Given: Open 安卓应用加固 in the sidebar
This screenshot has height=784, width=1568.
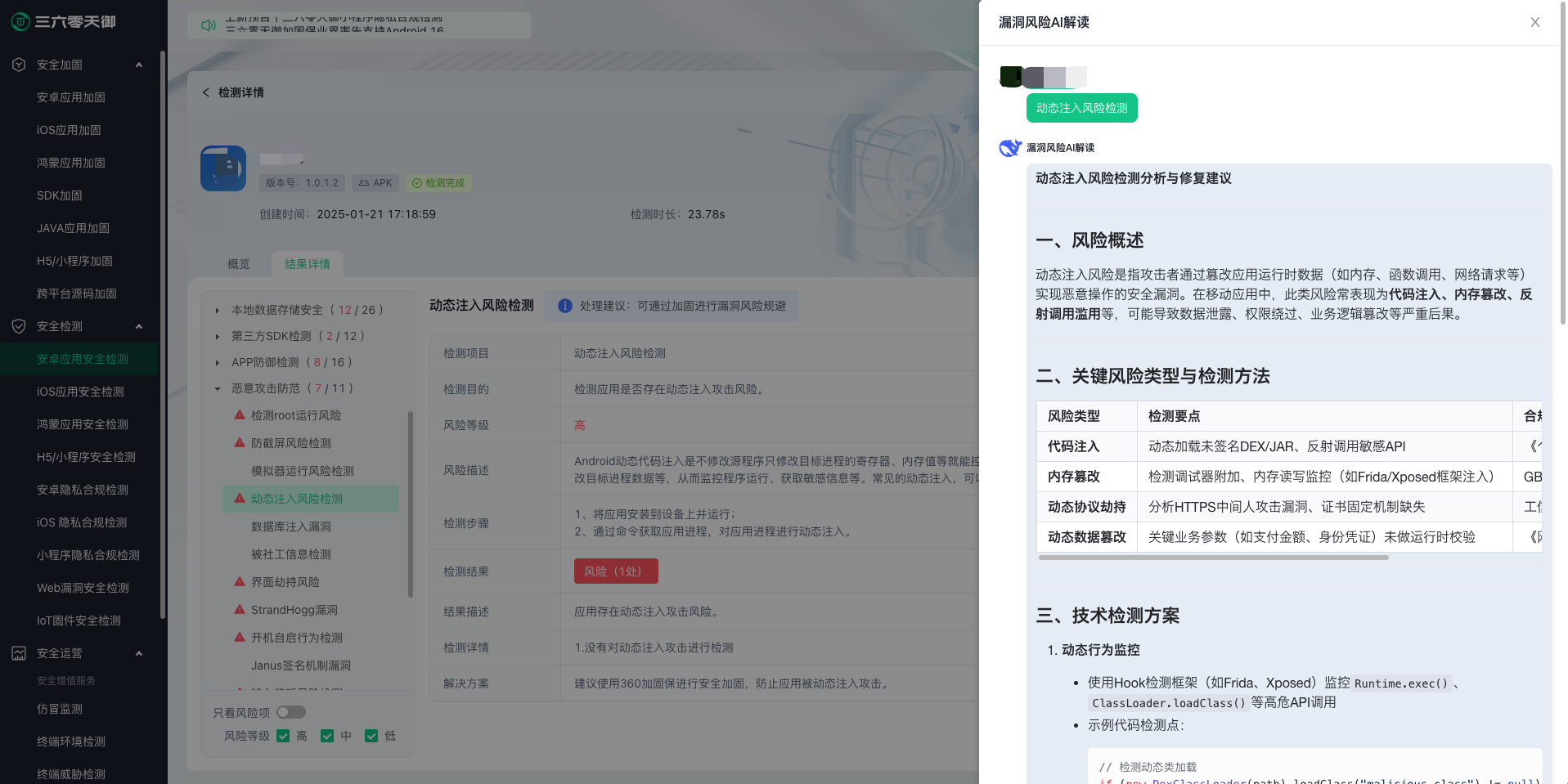Looking at the screenshot, I should pos(71,97).
